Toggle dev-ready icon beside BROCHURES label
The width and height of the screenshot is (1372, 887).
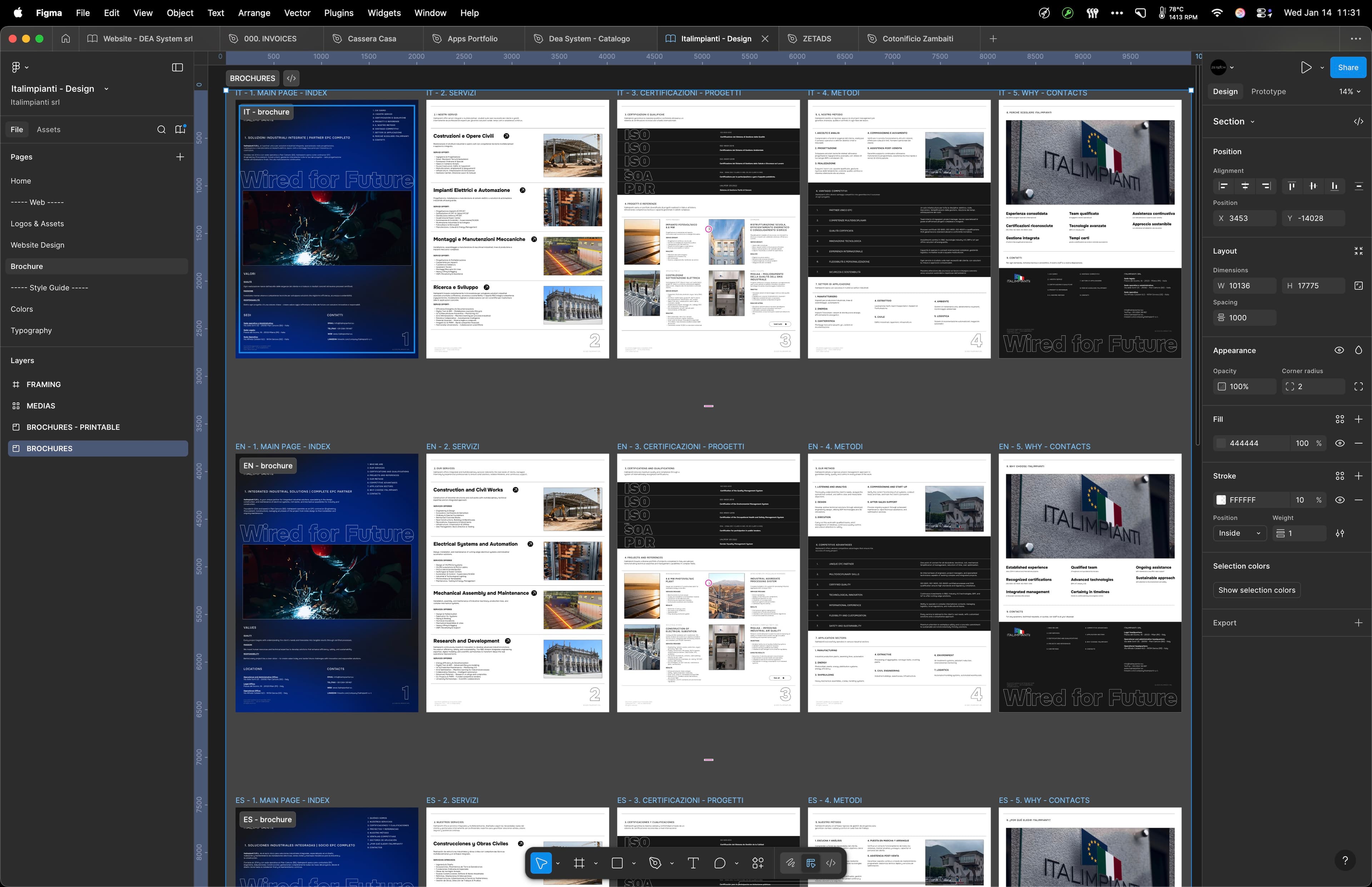[291, 78]
